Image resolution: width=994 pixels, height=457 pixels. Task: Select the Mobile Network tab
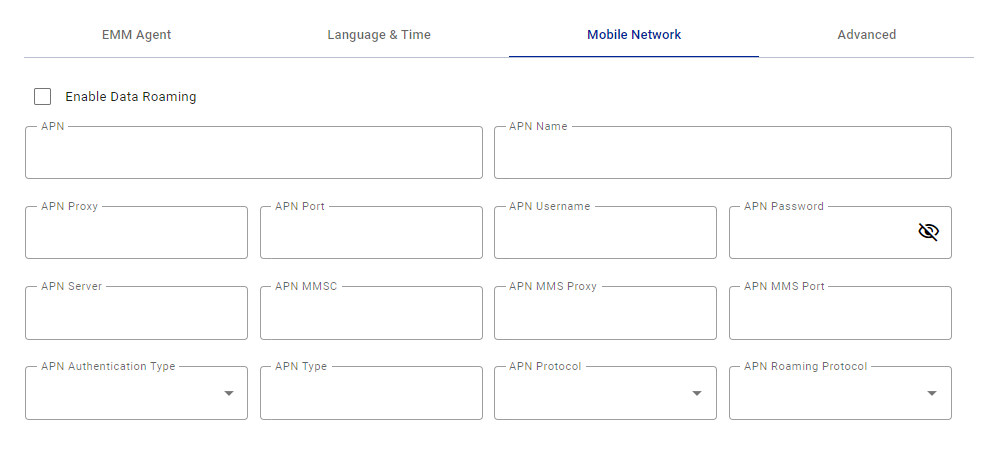pos(634,35)
